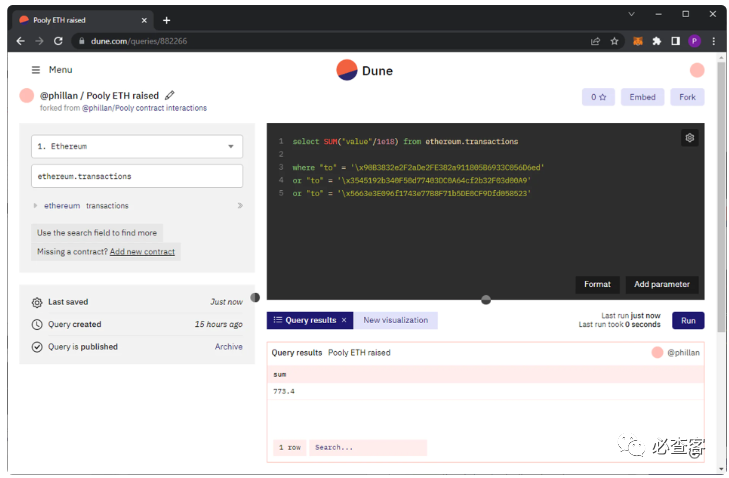Click the sum column header
This screenshot has width=729, height=478.
tap(280, 374)
